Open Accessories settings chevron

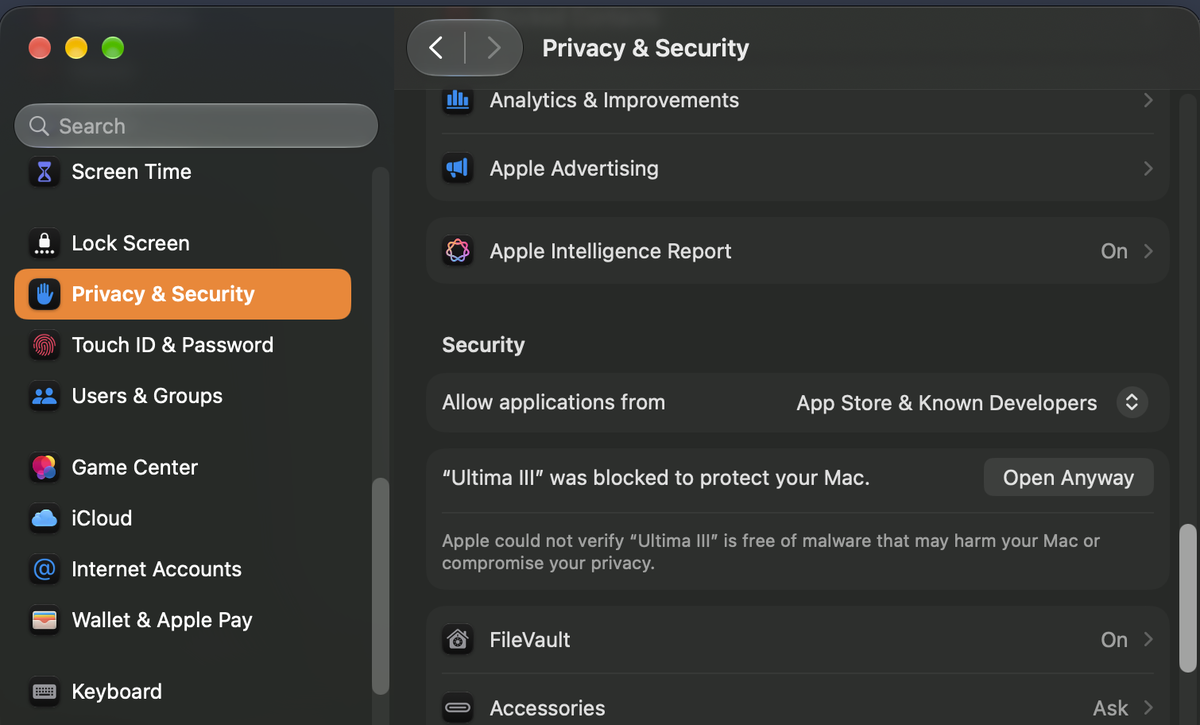point(1148,708)
